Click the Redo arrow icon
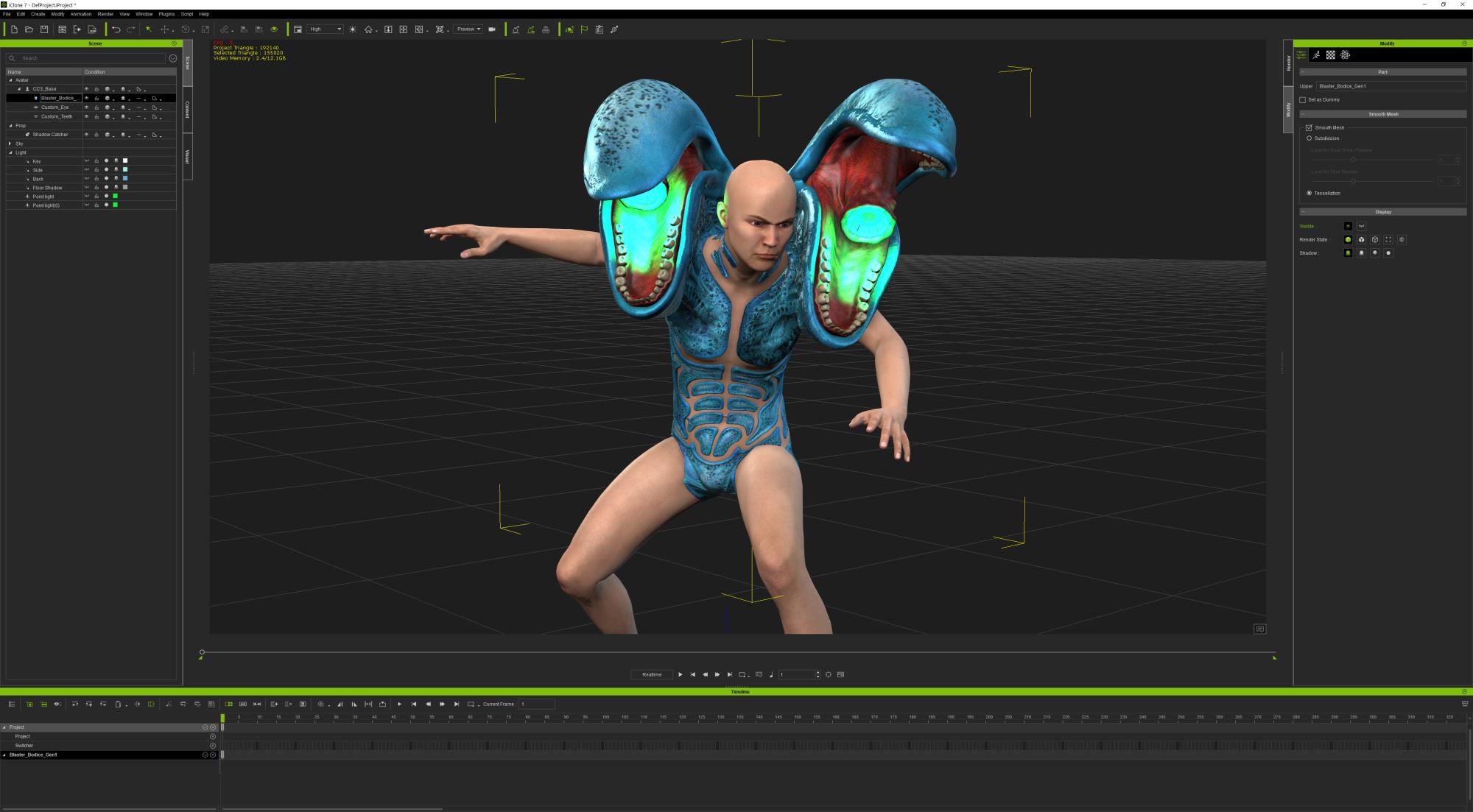 [130, 29]
